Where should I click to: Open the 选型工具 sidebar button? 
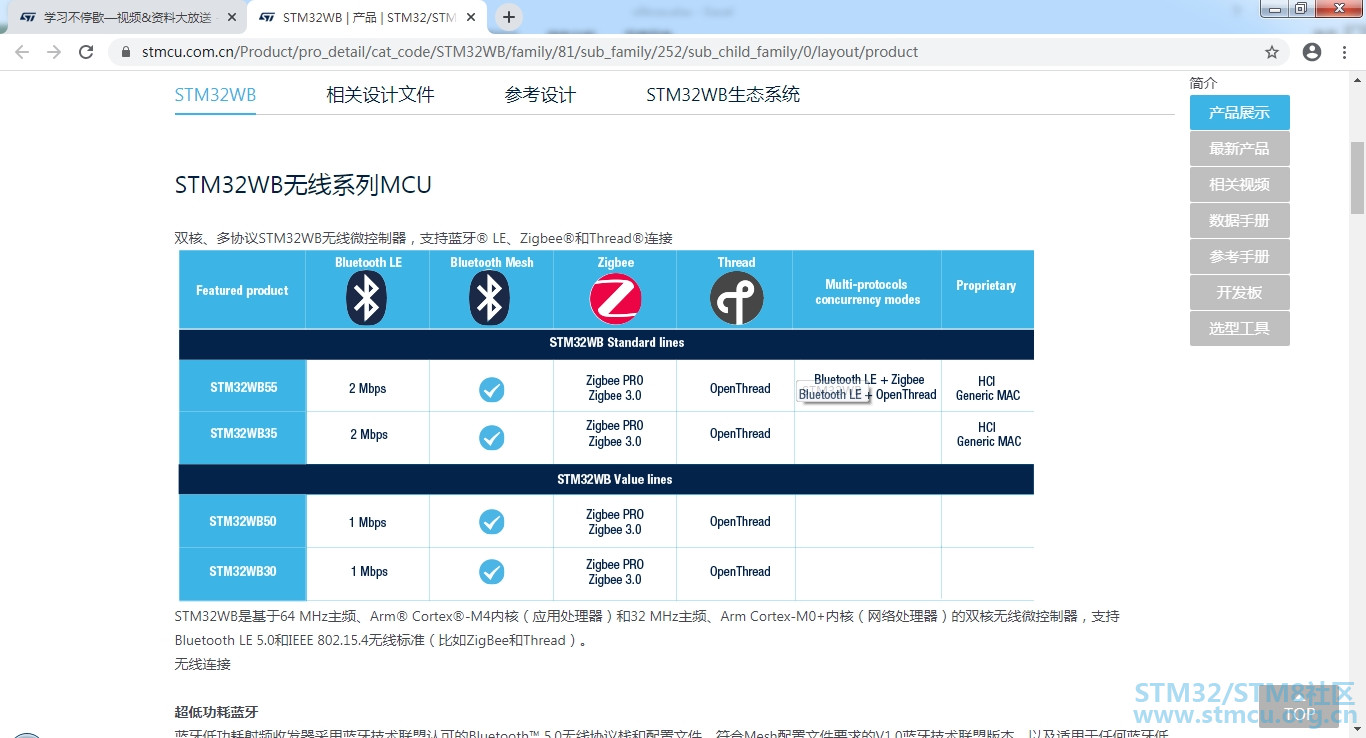[x=1239, y=329]
